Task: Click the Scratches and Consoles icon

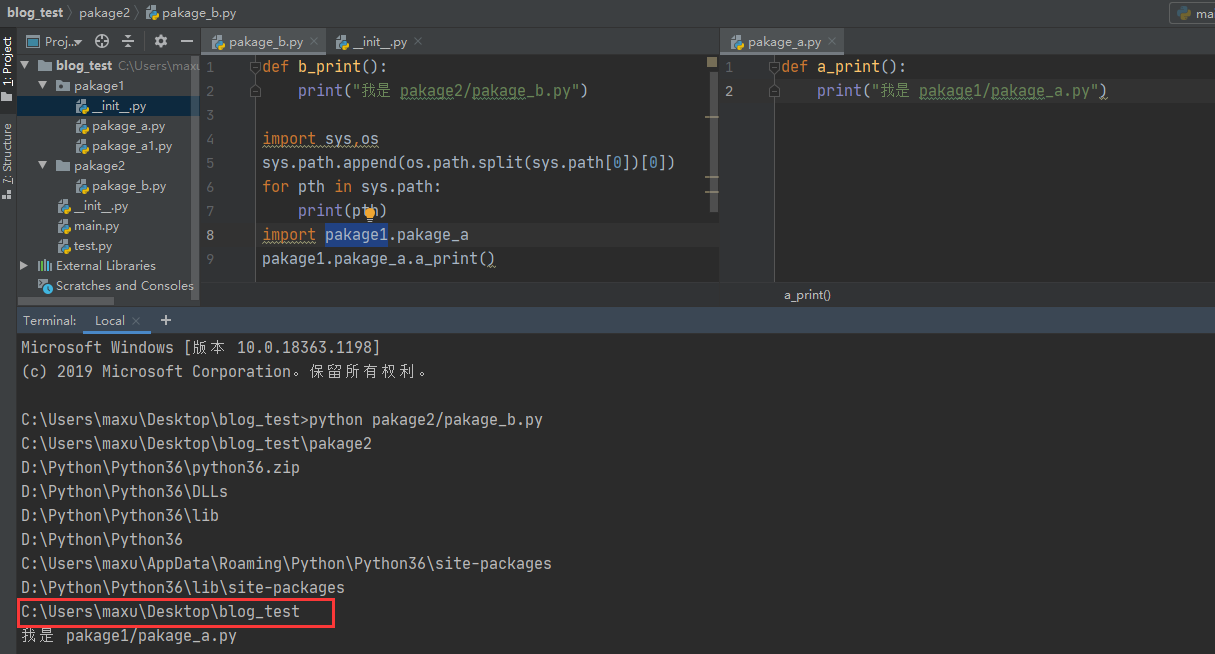Action: (x=44, y=286)
